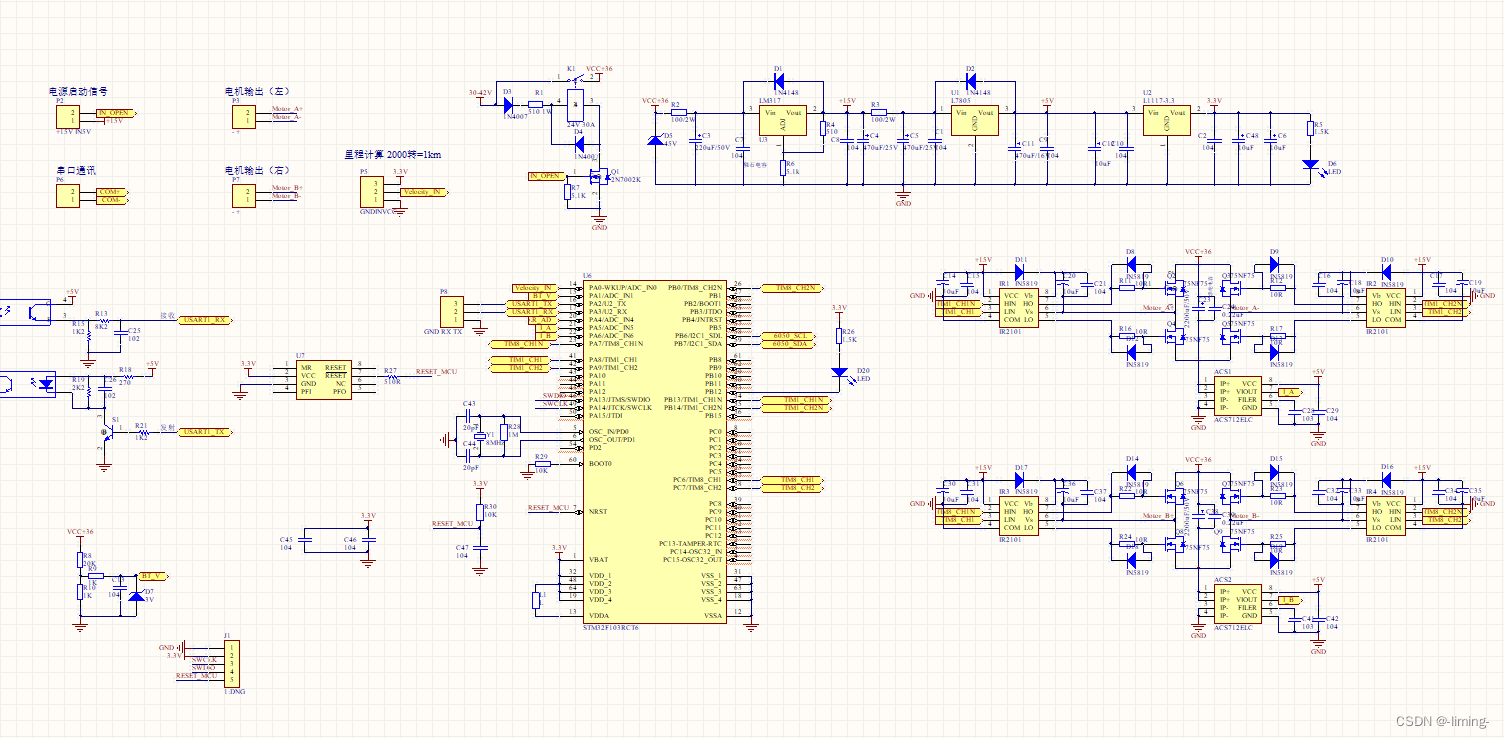Select resistor R7 5.1K
1504x738 pixels.
coord(569,190)
